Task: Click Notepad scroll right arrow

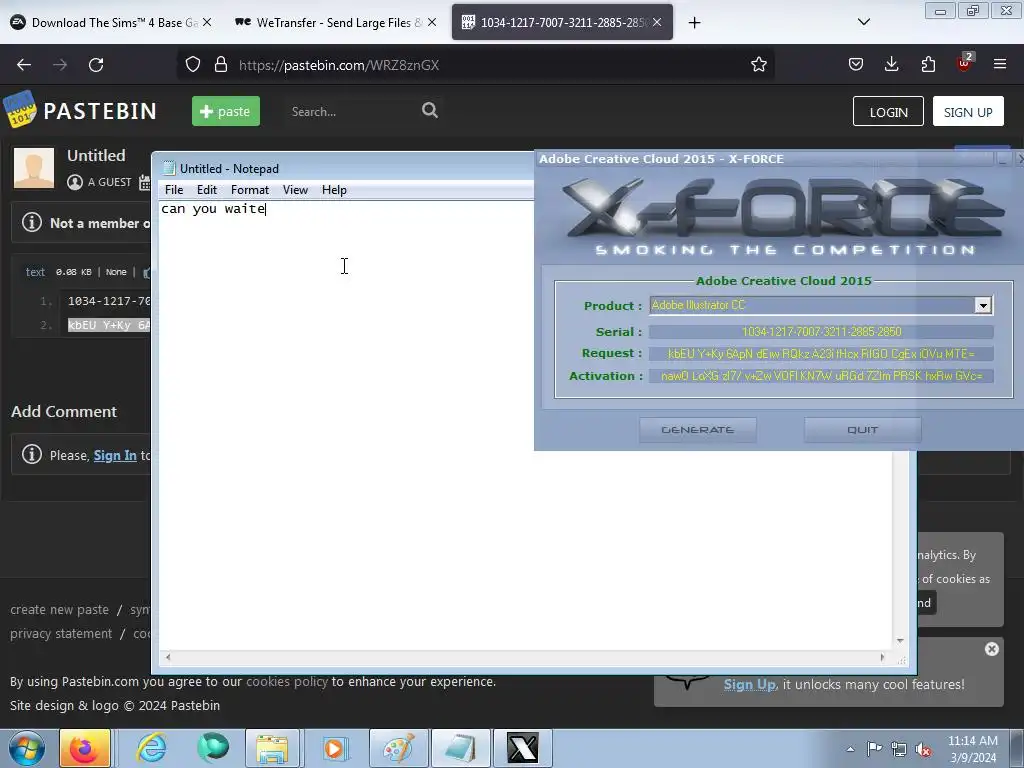Action: pyautogui.click(x=882, y=657)
